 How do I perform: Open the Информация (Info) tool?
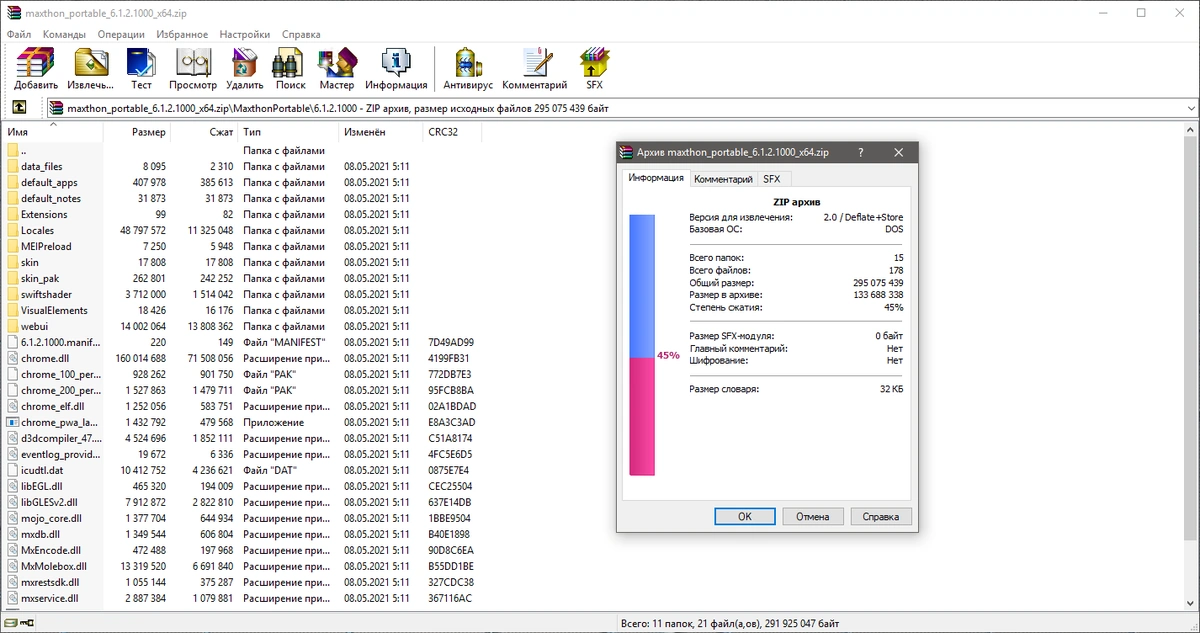coord(396,68)
